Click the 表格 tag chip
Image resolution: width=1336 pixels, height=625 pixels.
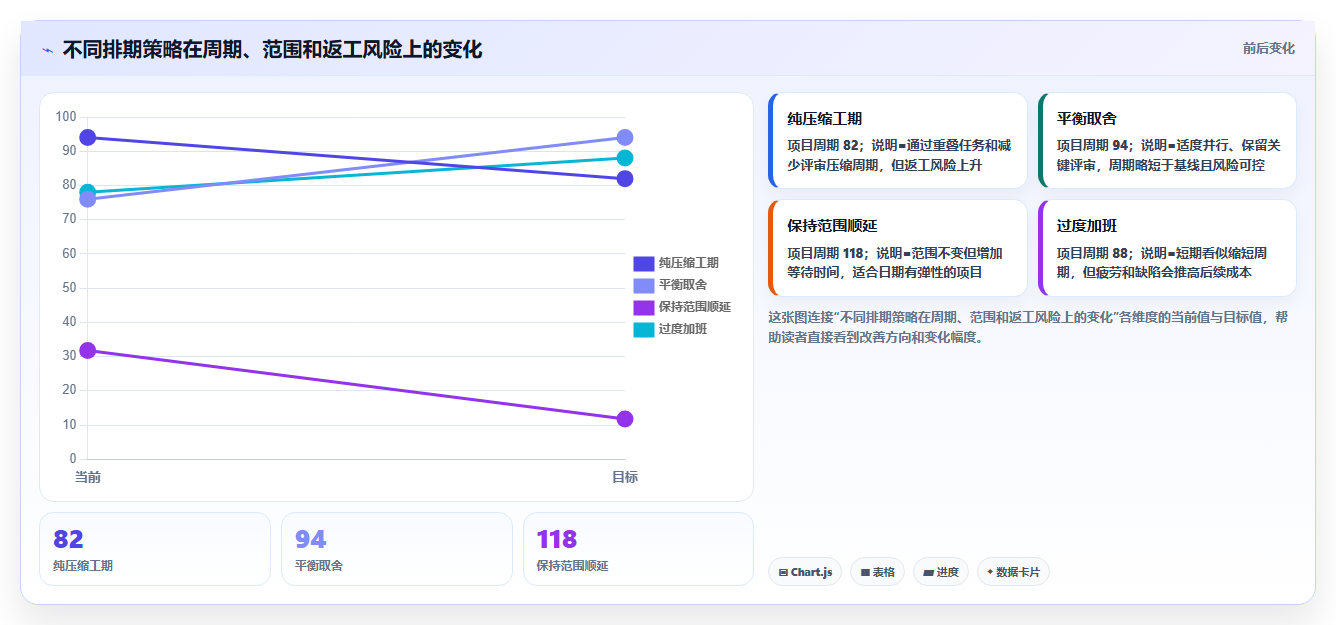click(877, 572)
